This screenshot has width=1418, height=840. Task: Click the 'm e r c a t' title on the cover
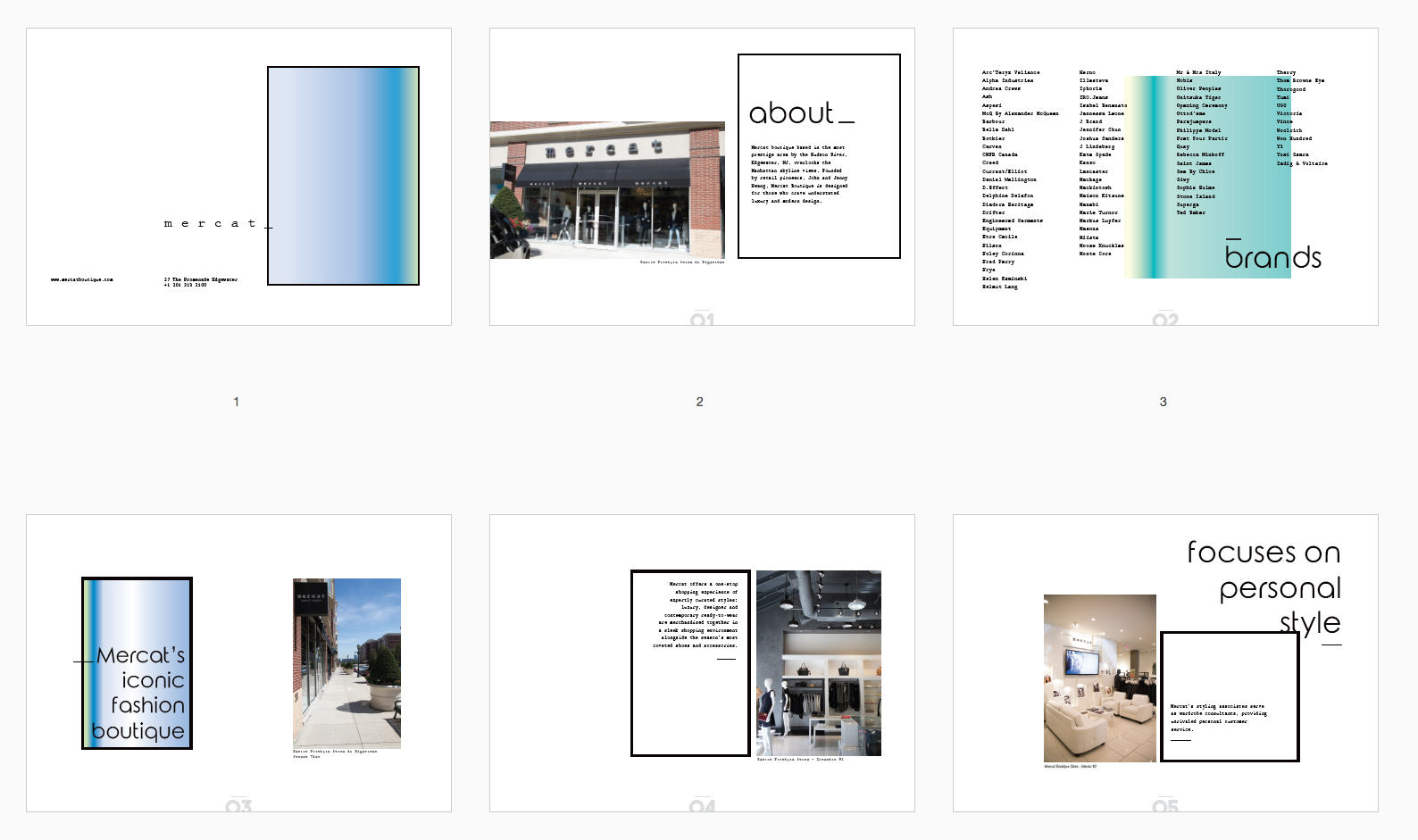point(210,223)
